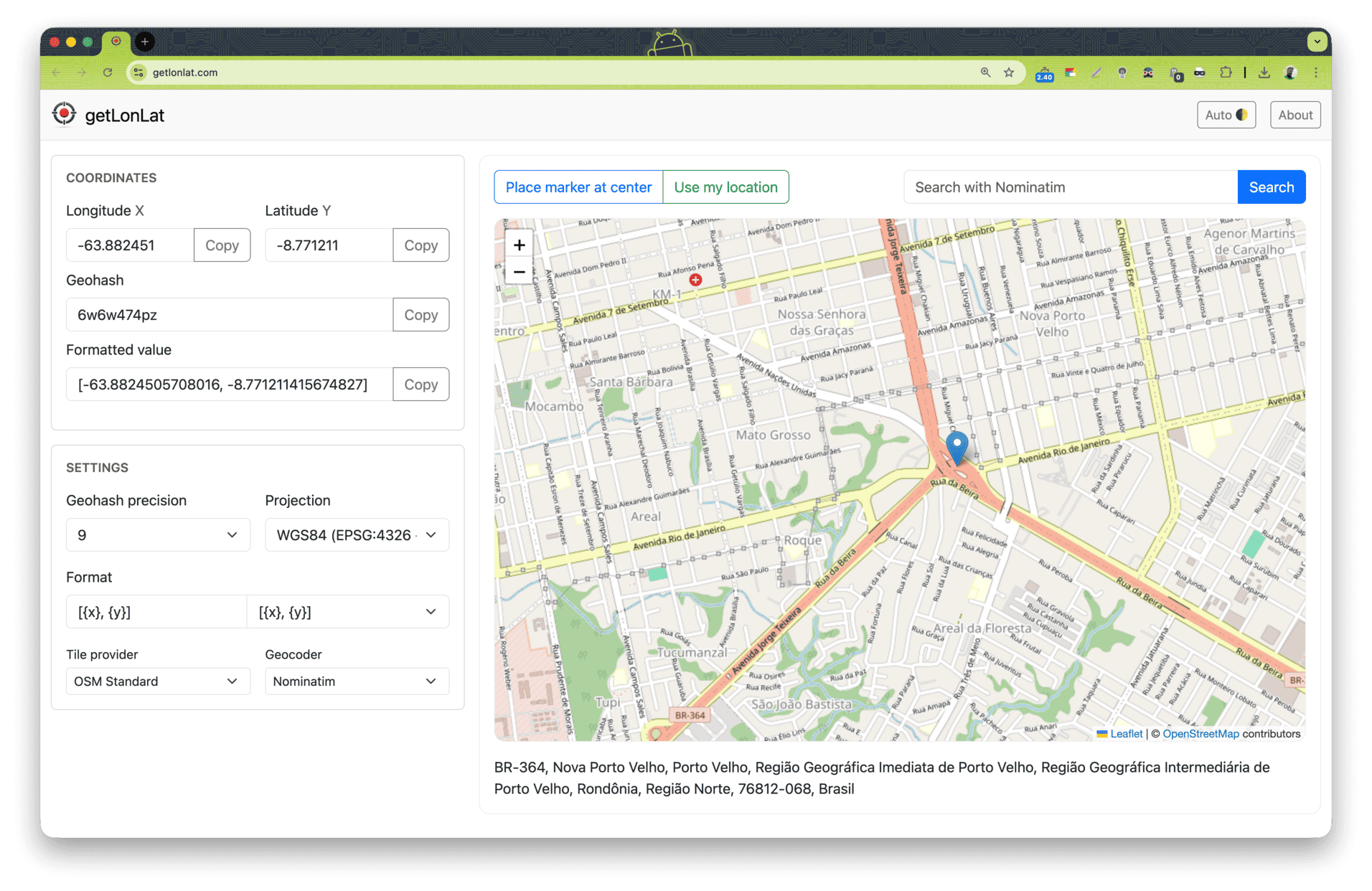The width and height of the screenshot is (1372, 891).
Task: Open the Tile provider OSM Standard dropdown
Action: coord(158,682)
